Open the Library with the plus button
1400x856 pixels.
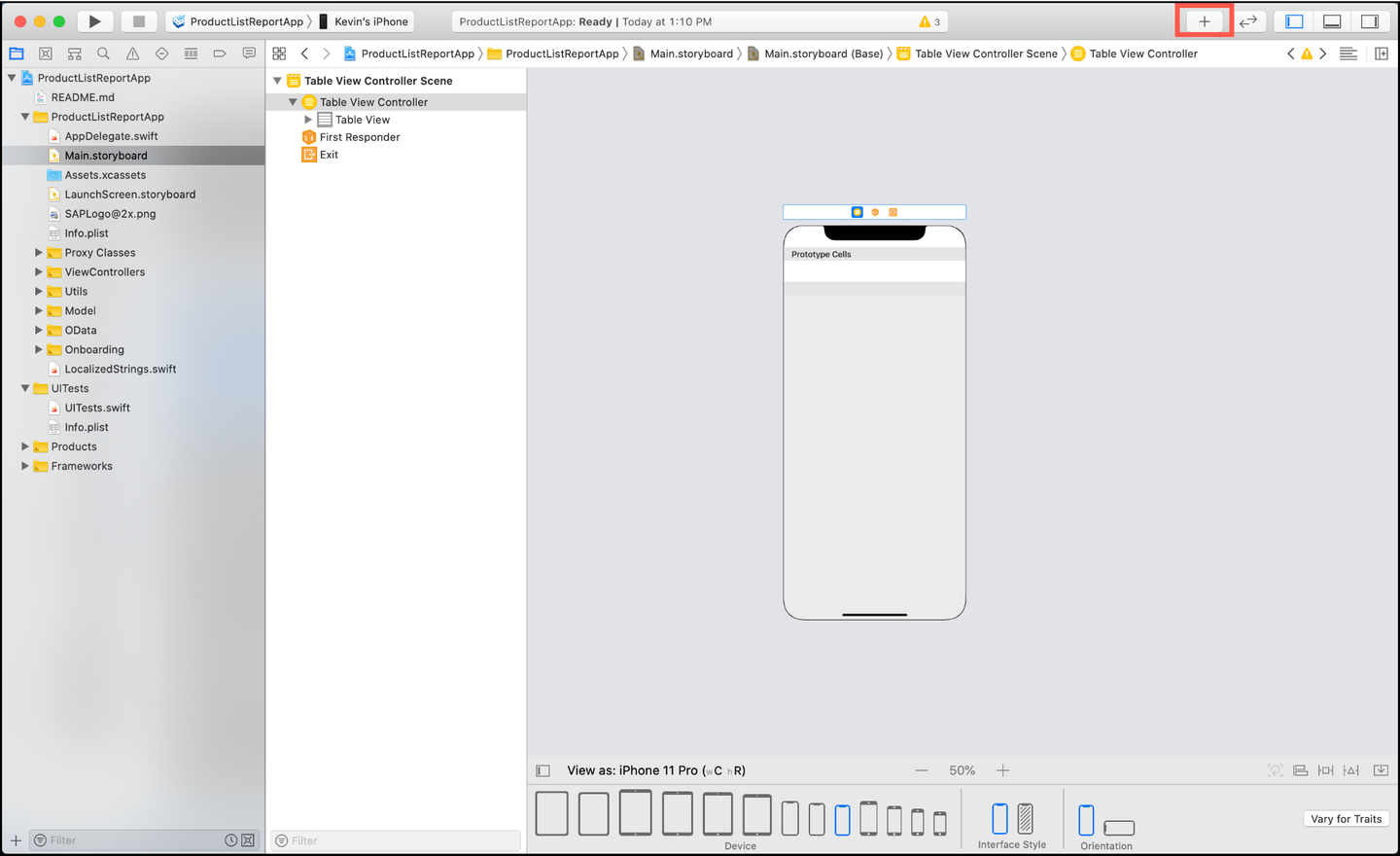[1204, 21]
